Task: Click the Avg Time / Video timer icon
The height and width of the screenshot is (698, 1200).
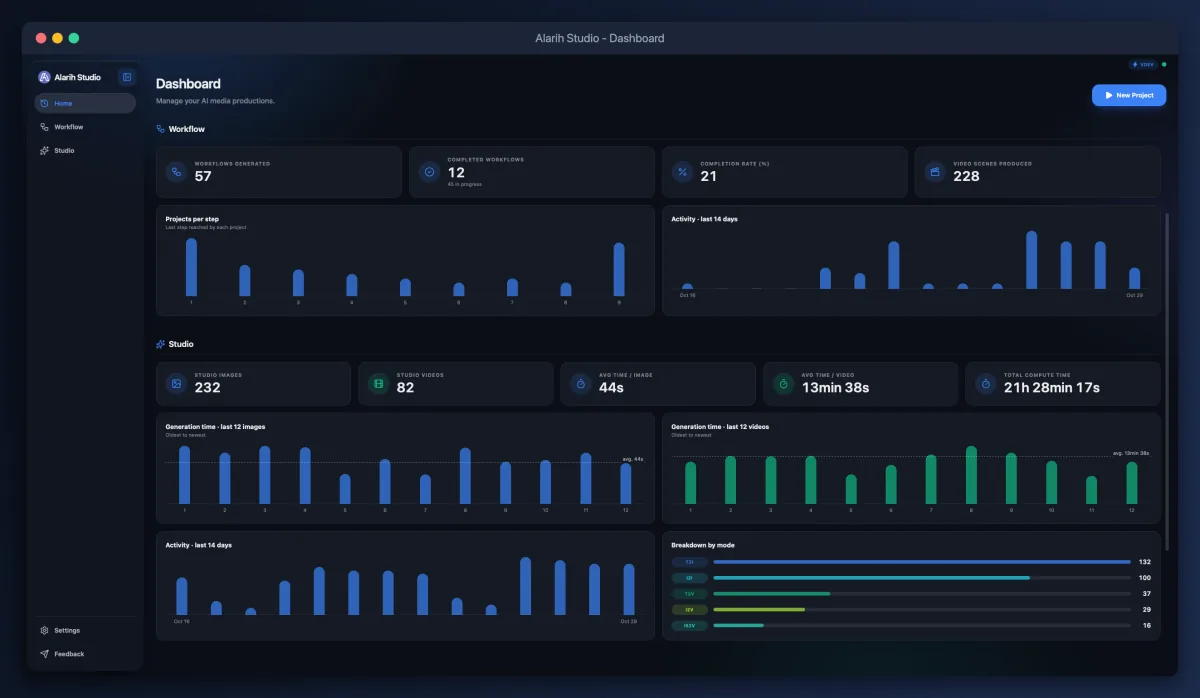Action: [783, 383]
